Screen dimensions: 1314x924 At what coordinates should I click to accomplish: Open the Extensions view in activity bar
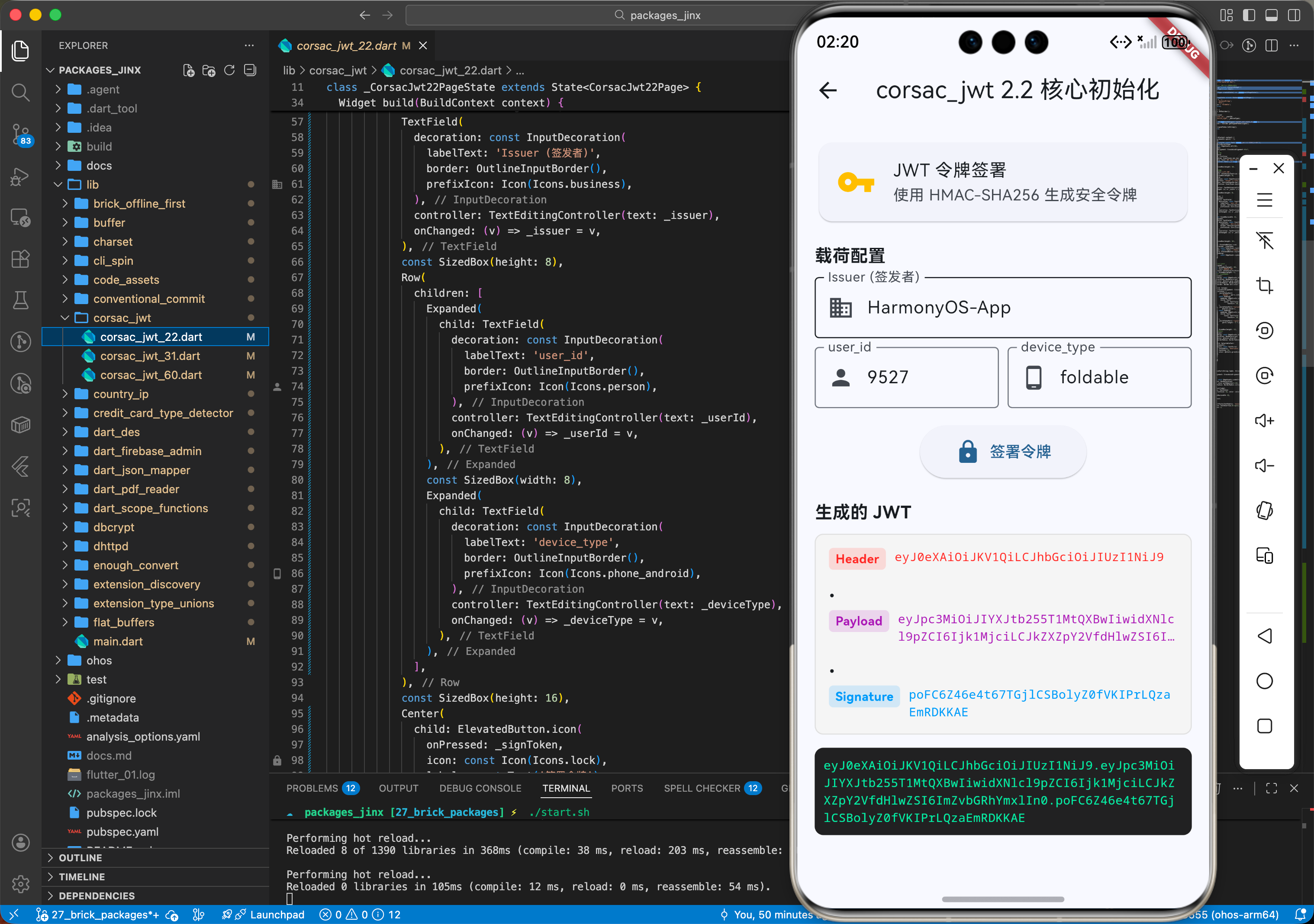21,259
